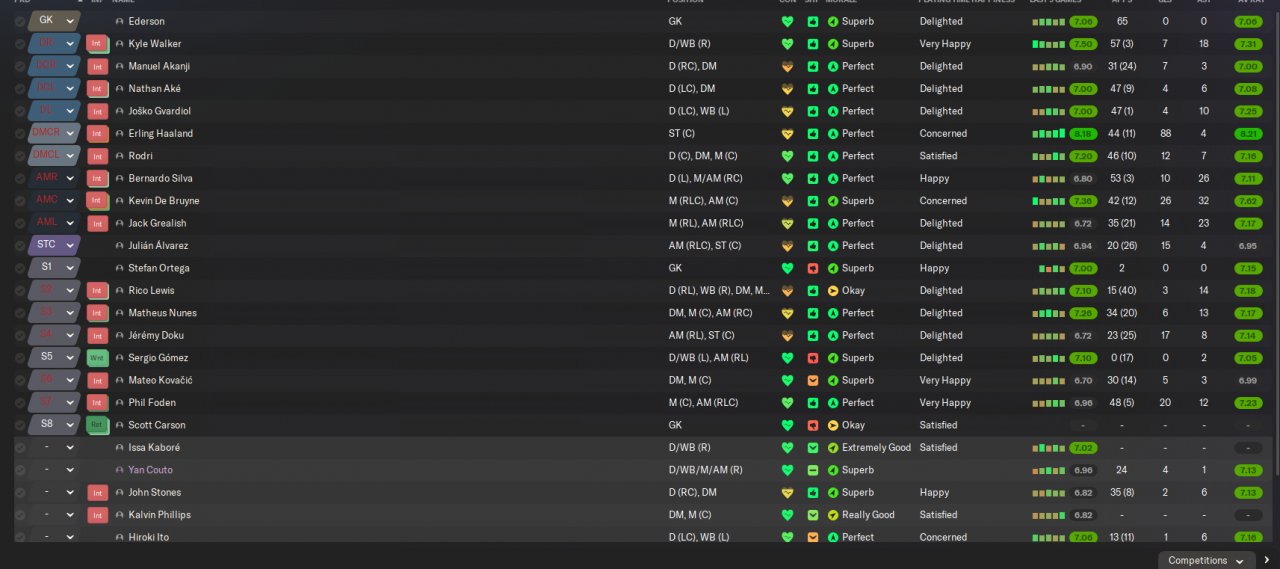The height and width of the screenshot is (569, 1280).
Task: Click the arrow right of Competitions dropdown
Action: click(x=1267, y=560)
